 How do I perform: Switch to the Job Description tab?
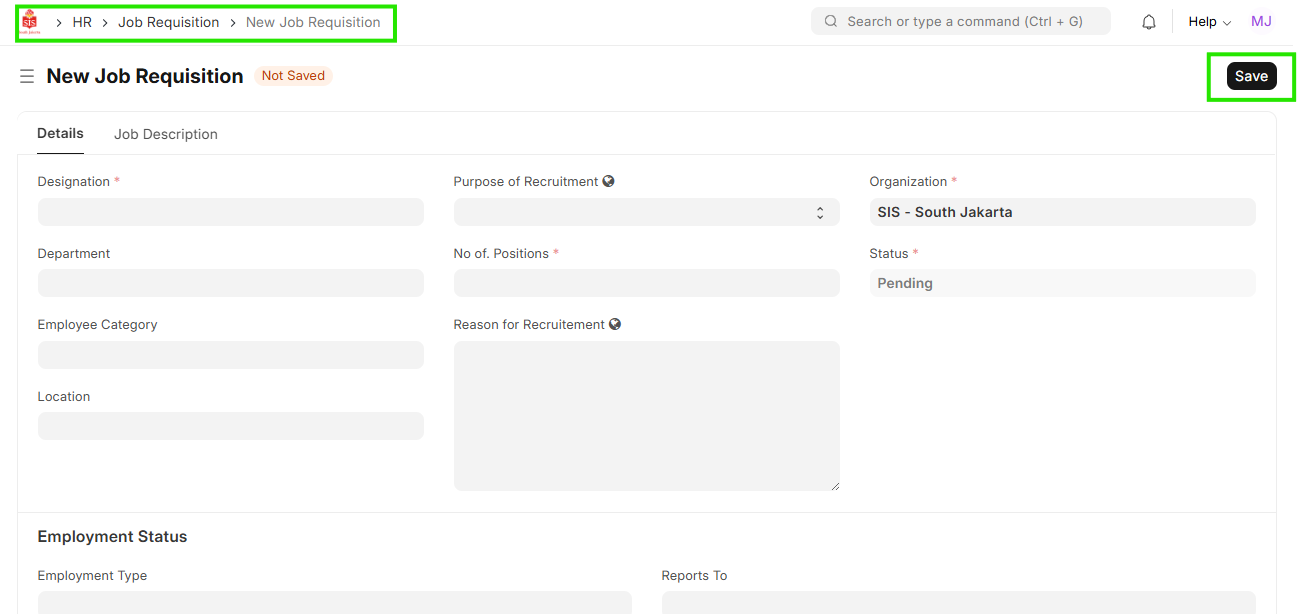(166, 134)
